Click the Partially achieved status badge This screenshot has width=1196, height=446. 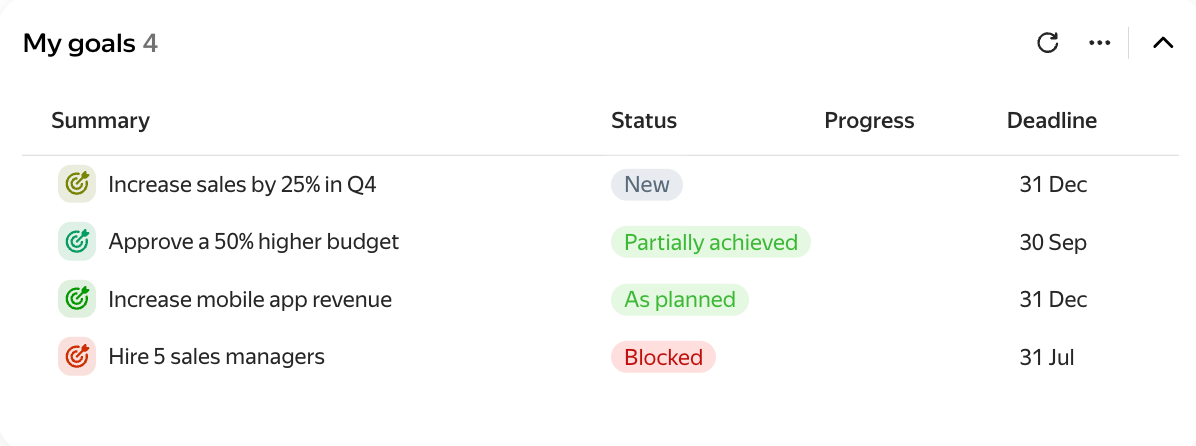point(711,242)
